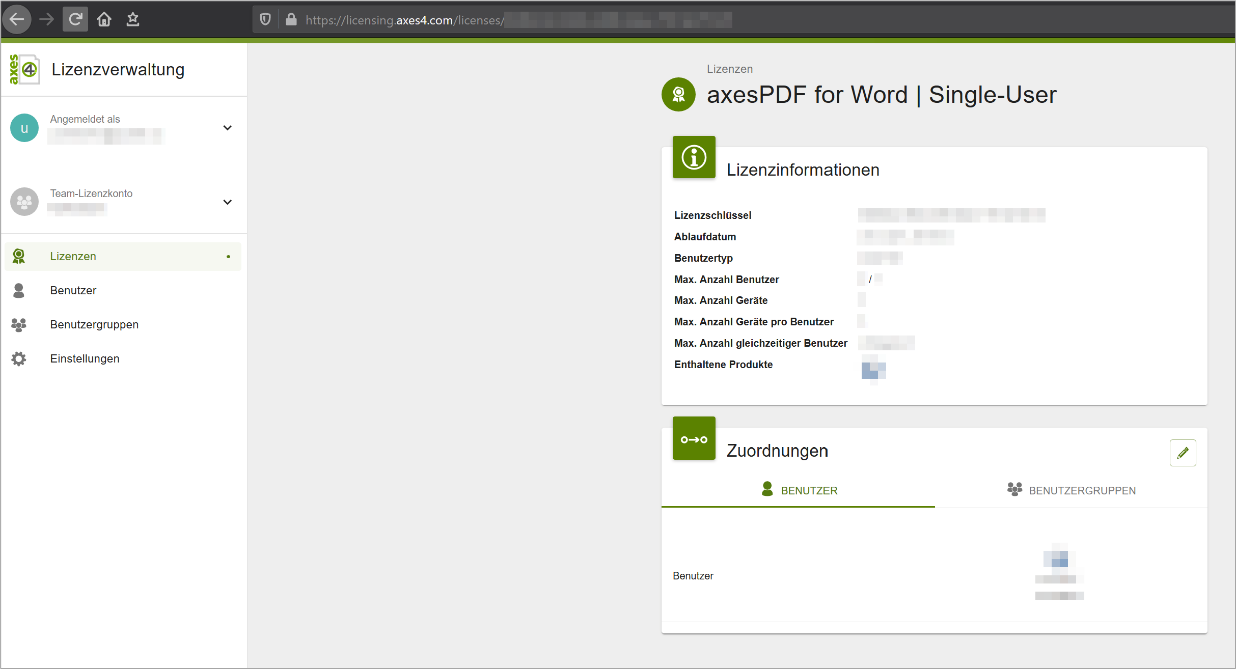Click the browser forward arrow
Image resolution: width=1236 pixels, height=669 pixels.
pos(47,19)
